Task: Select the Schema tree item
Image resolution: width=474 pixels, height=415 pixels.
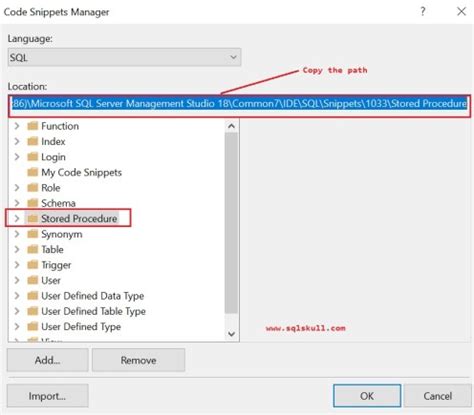Action: coord(58,203)
